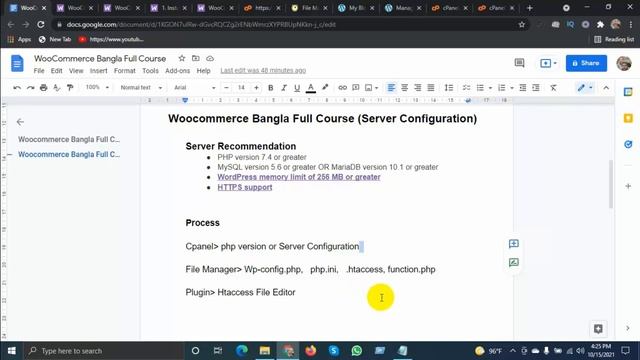Click the Undo icon in the toolbar
Image resolution: width=640 pixels, height=360 pixels.
coord(17,88)
